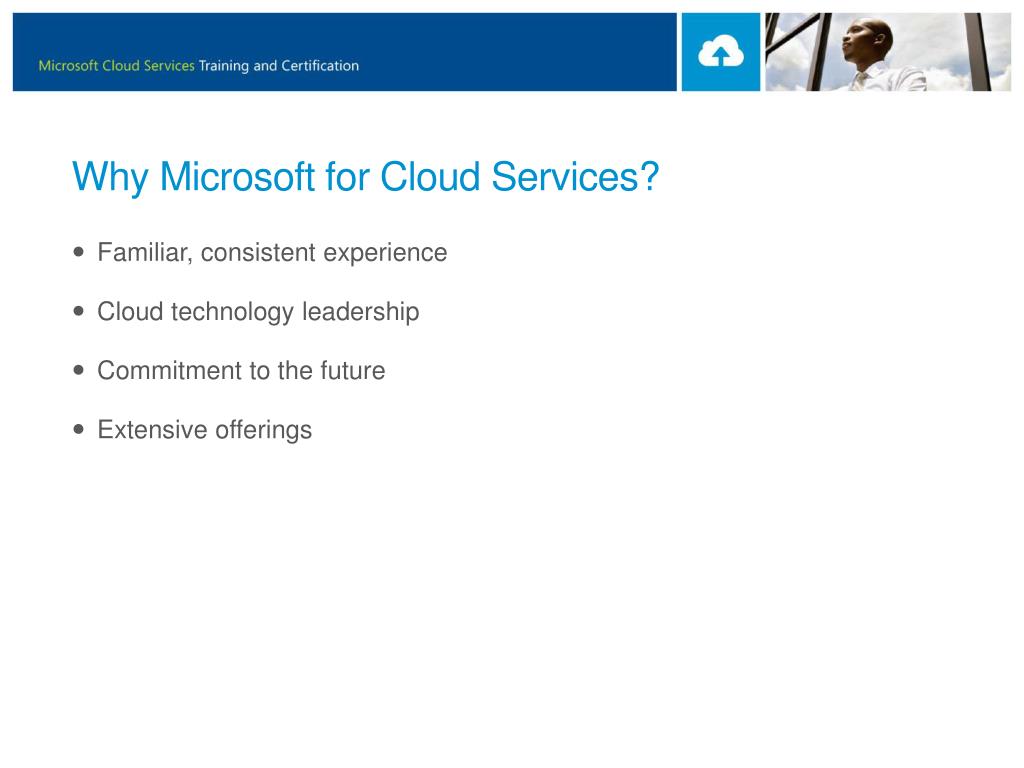Image resolution: width=1024 pixels, height=768 pixels.
Task: Click the word "for" in the slide title
Action: (x=347, y=176)
